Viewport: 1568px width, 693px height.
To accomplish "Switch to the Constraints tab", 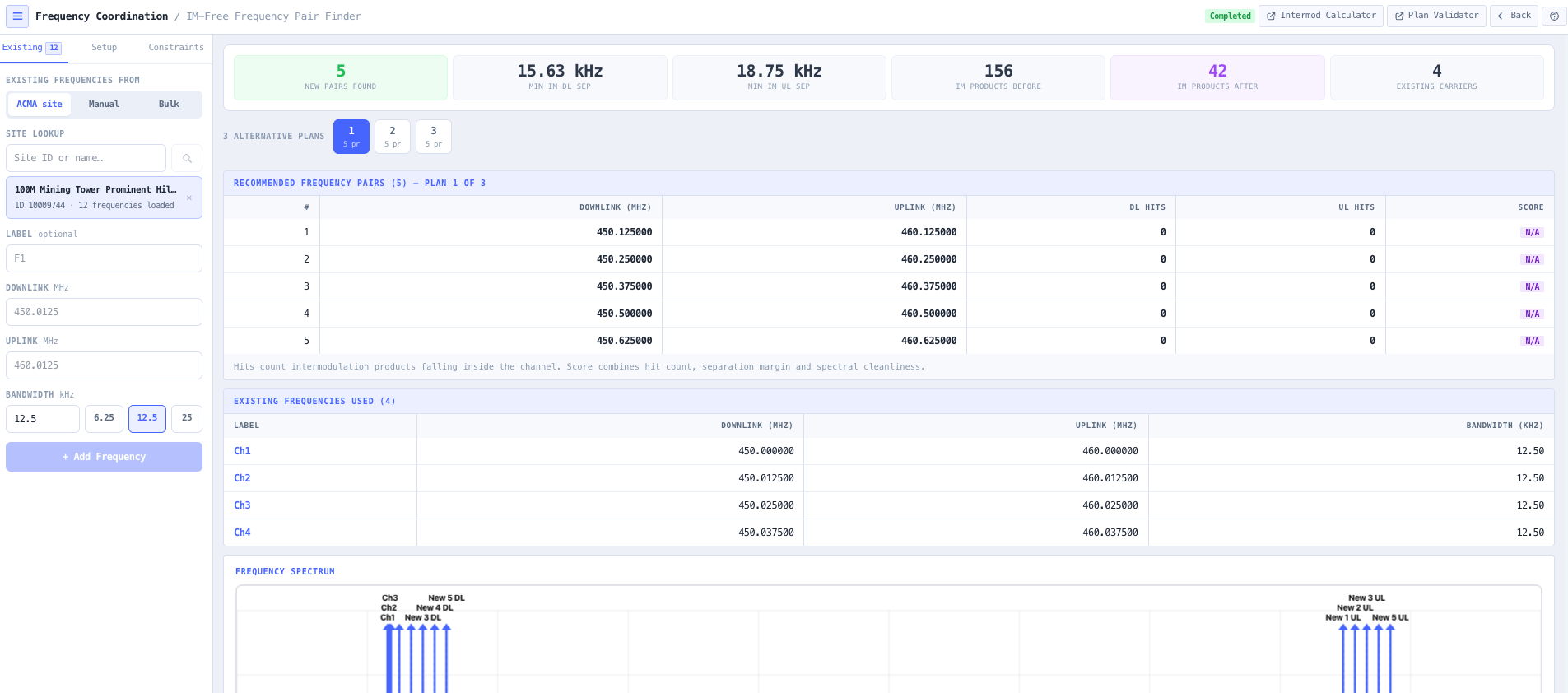I will tap(176, 48).
